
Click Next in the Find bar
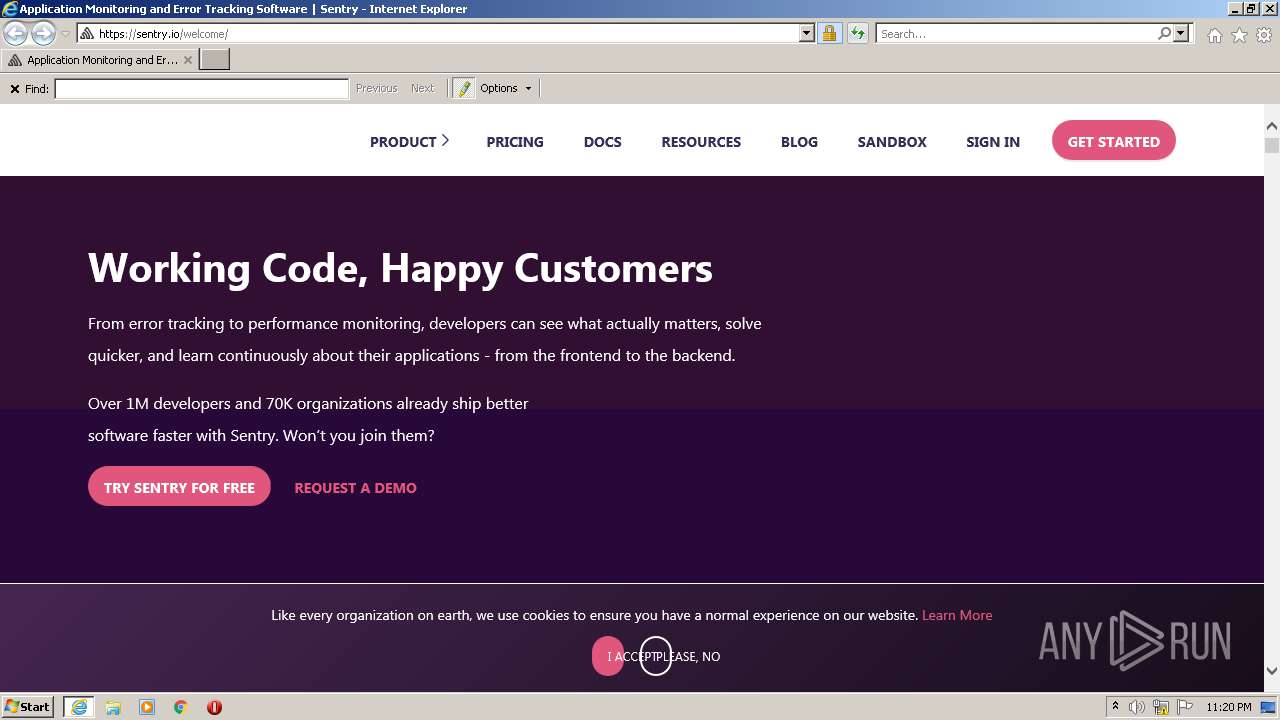[x=422, y=88]
